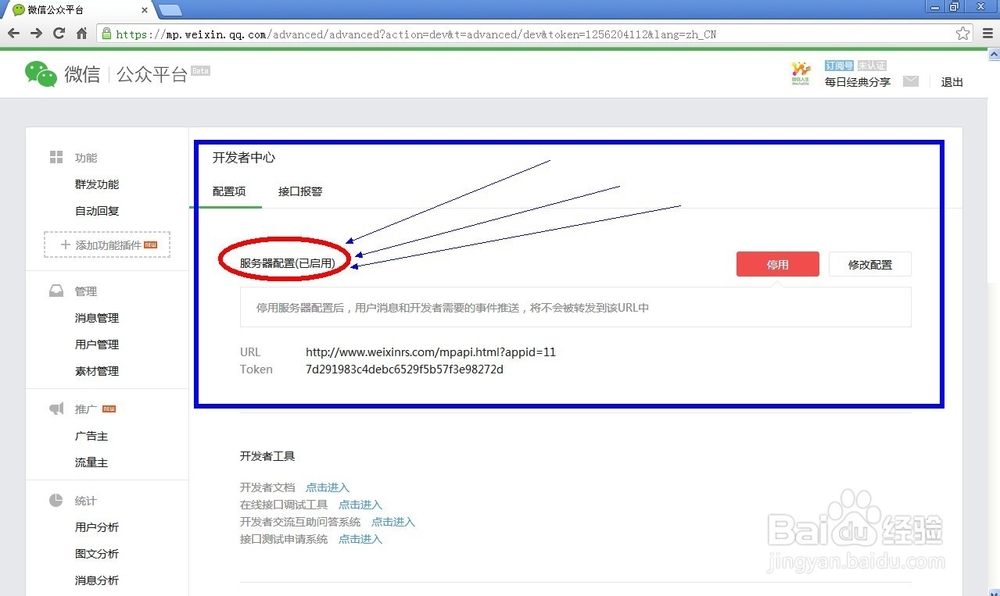Screen dimensions: 1000x596
Task: Click the 功能 grid icon in the sidebar
Action: (x=56, y=157)
